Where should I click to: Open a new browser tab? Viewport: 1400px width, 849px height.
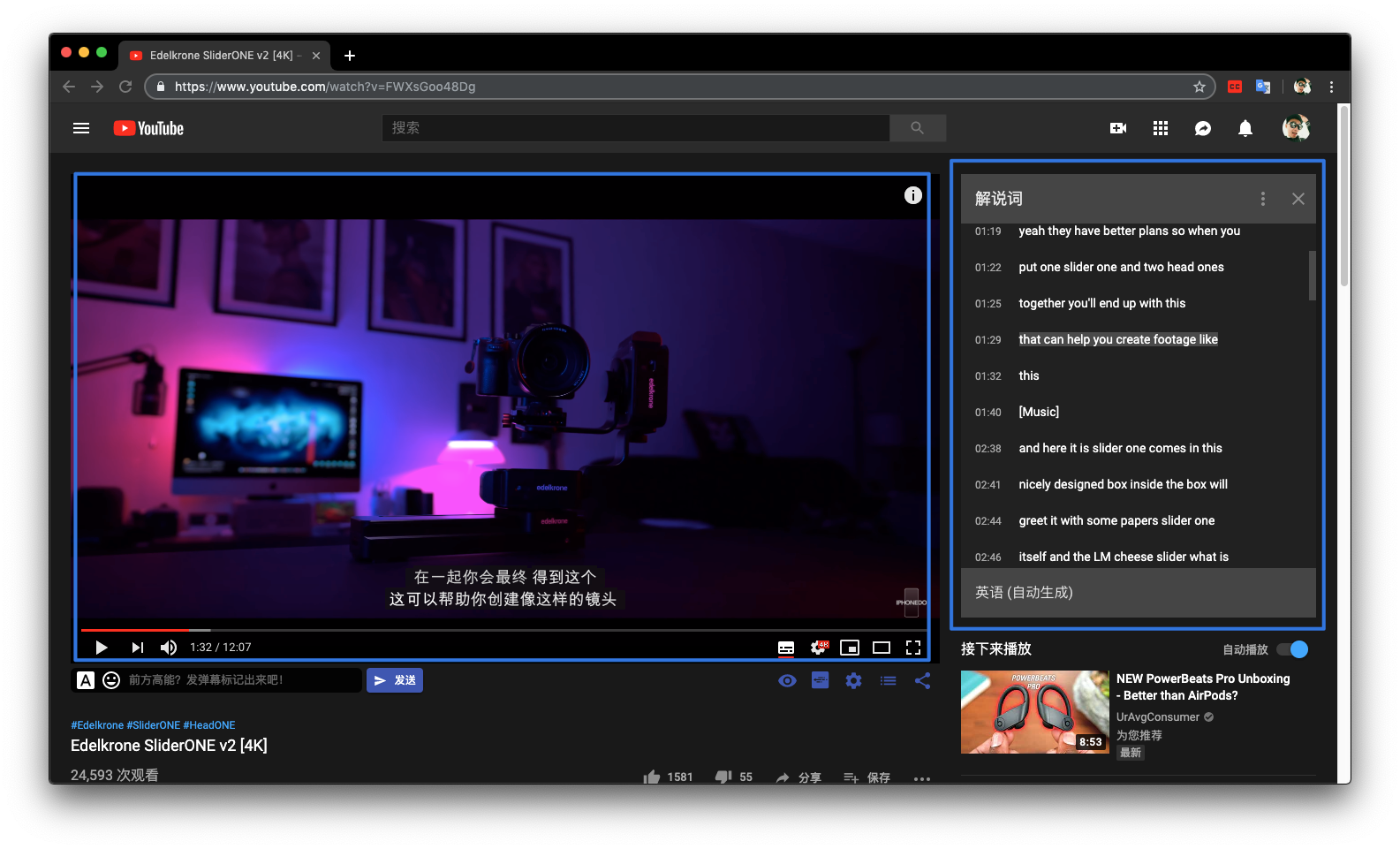coord(350,56)
